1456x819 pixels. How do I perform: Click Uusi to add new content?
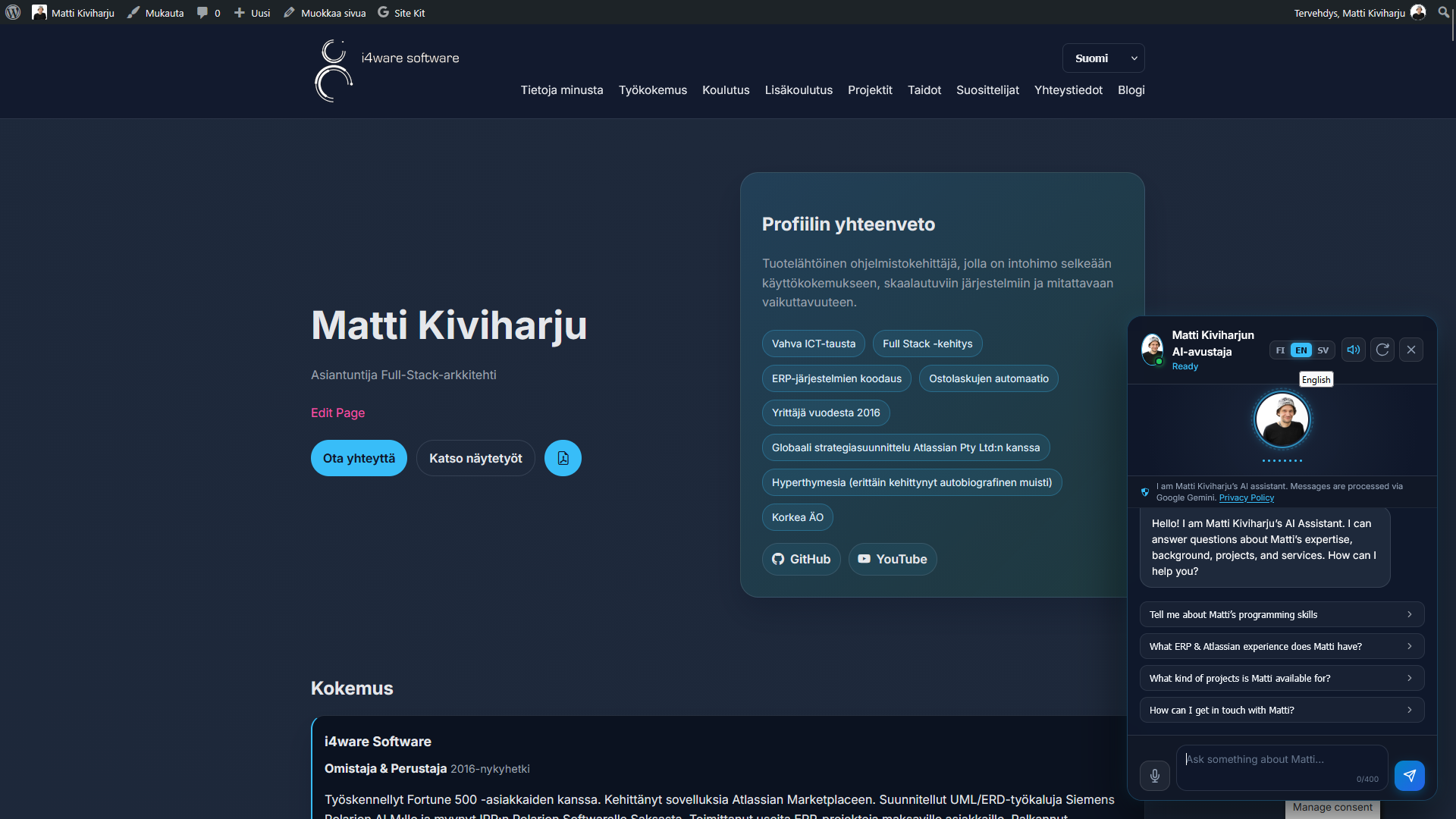[252, 12]
